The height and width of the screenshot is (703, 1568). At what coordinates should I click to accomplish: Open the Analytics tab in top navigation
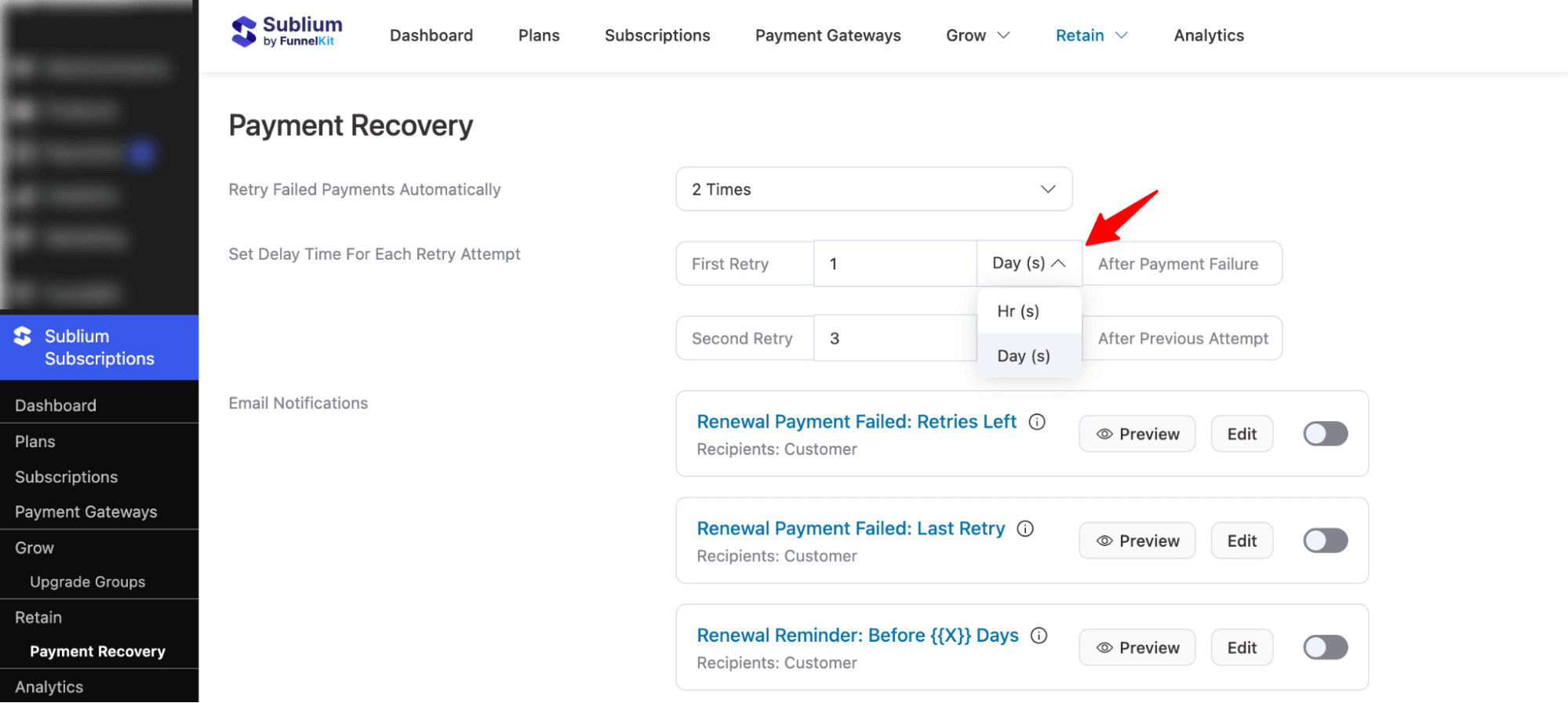coord(1208,35)
